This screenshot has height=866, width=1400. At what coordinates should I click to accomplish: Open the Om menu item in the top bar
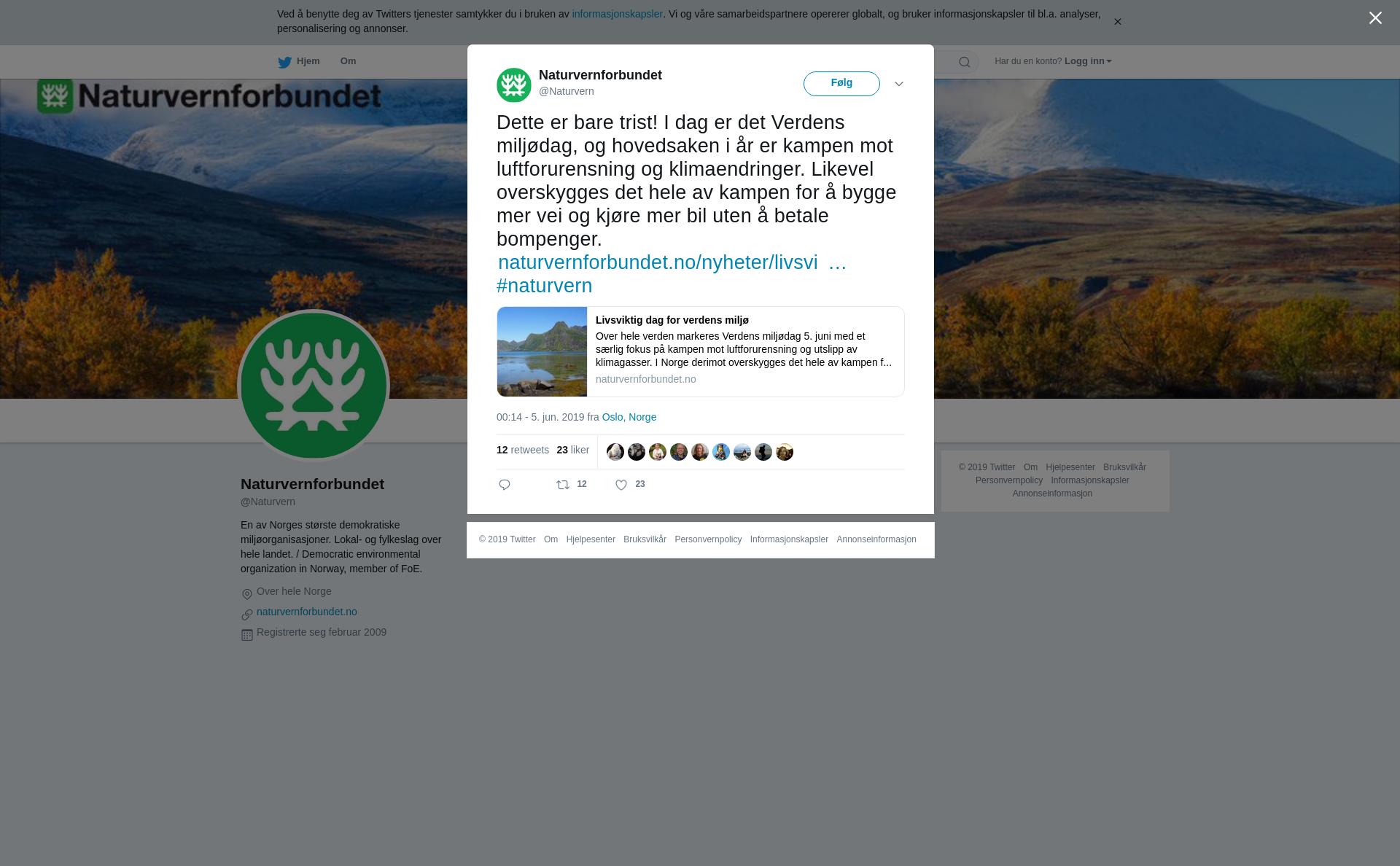[348, 61]
